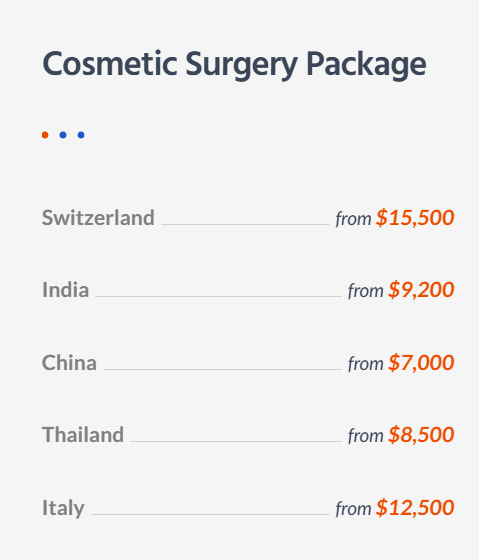Screen dimensions: 479x560
Task: Click the Cosmetic Surgery Package heading
Action: coord(234,65)
